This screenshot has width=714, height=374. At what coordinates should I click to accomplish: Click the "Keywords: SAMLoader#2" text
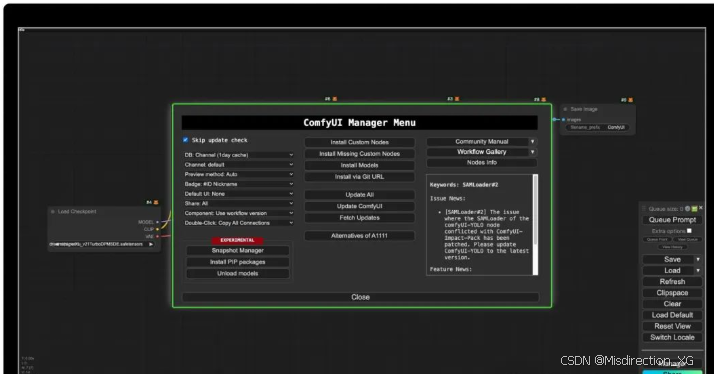(x=464, y=185)
